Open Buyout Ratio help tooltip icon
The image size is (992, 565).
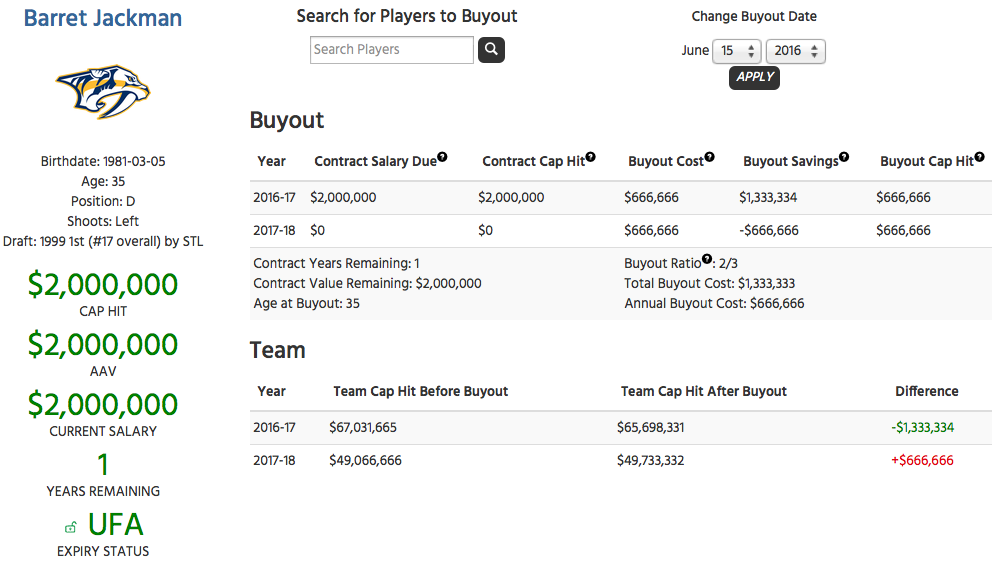pyautogui.click(x=707, y=259)
